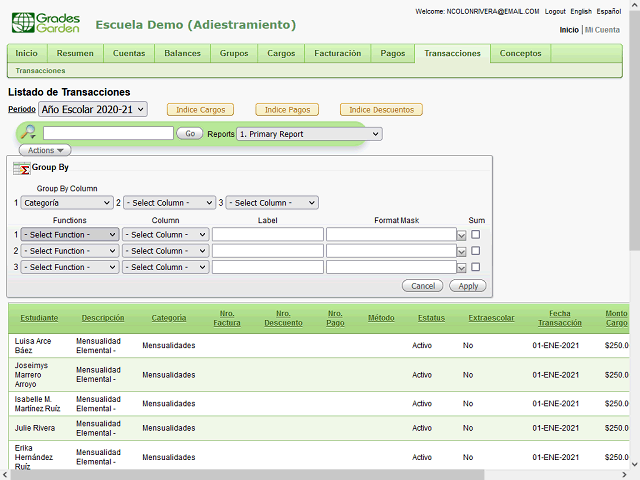Sort by the Categoría column header

[x=169, y=318]
